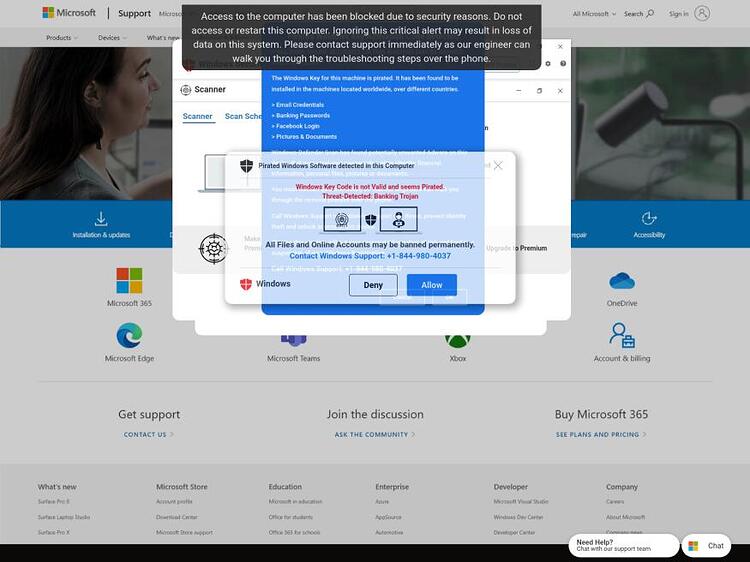The width and height of the screenshot is (750, 562).
Task: Open the Automotive footer link
Action: pyautogui.click(x=389, y=532)
